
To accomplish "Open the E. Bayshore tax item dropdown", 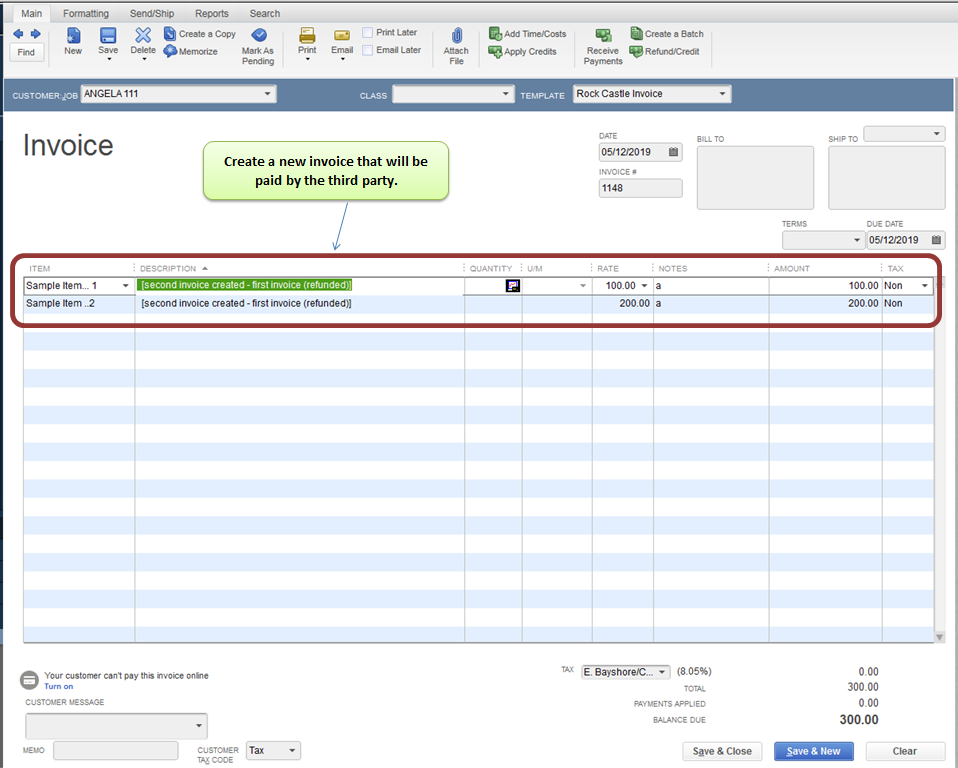I will [x=662, y=672].
